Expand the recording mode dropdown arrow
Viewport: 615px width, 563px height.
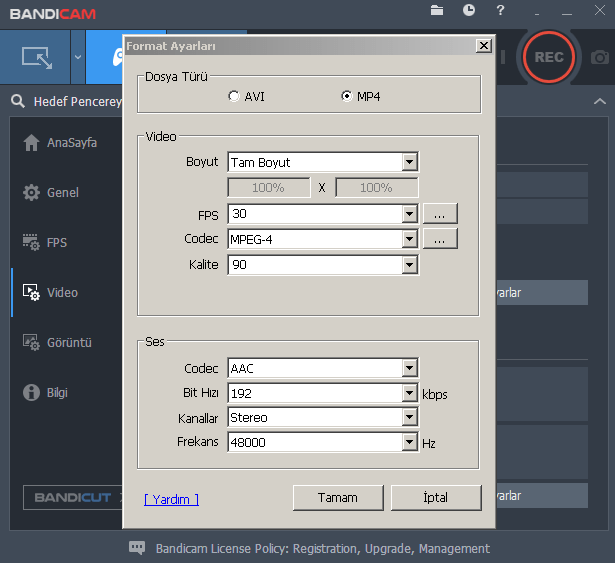78,57
